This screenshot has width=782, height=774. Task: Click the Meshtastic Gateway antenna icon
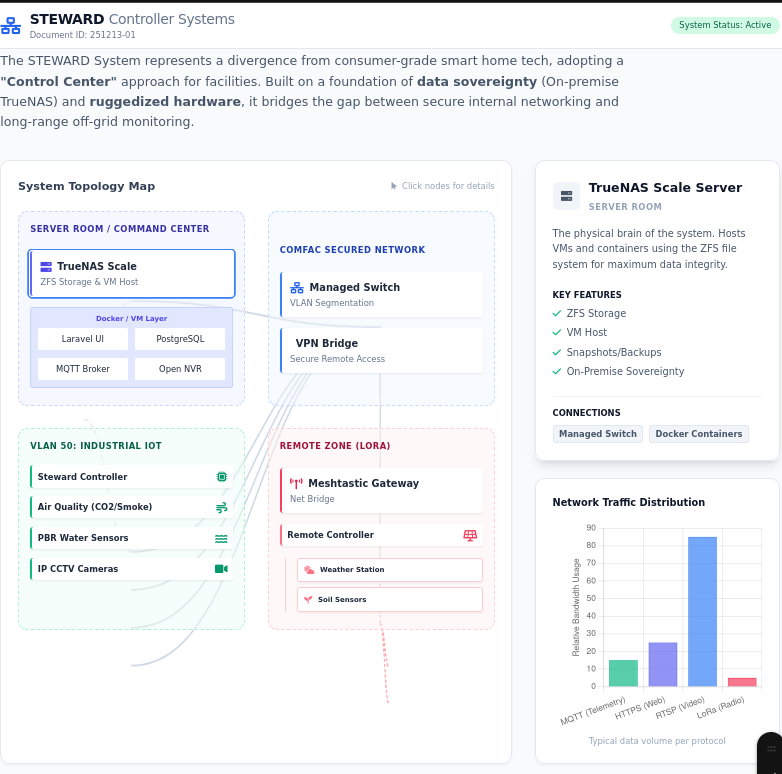296,484
